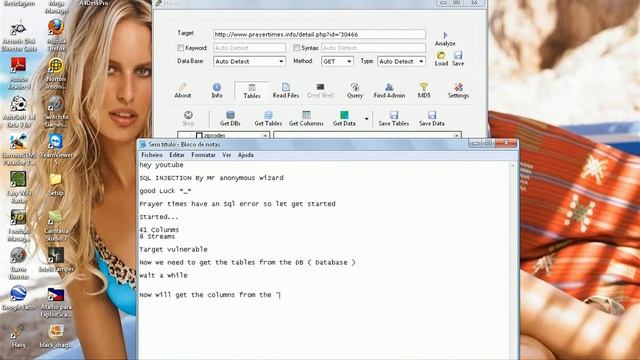Screen dimensions: 640x360
Task: Click the Save Data icon
Action: point(432,115)
